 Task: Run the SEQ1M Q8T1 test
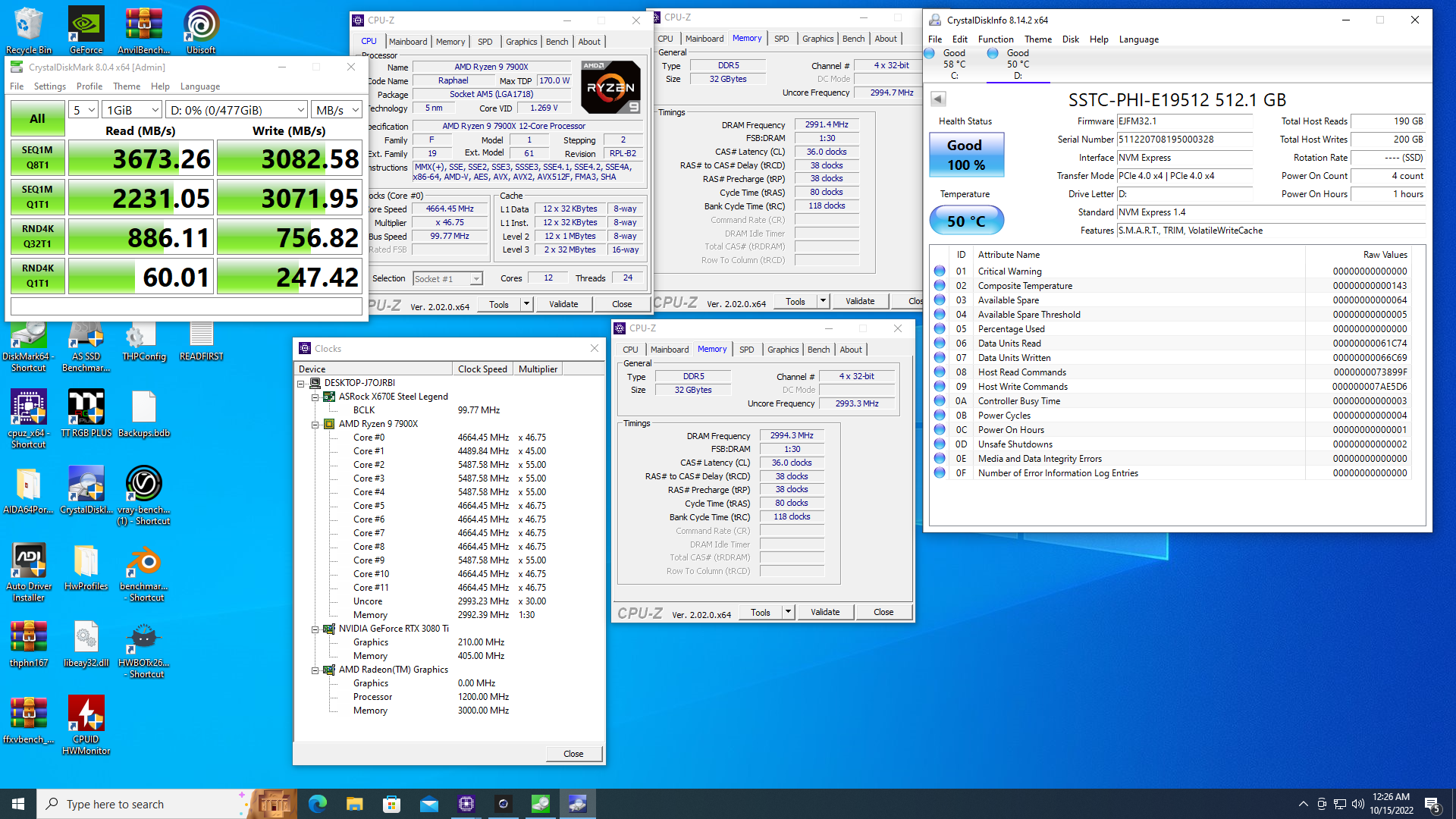click(x=37, y=158)
